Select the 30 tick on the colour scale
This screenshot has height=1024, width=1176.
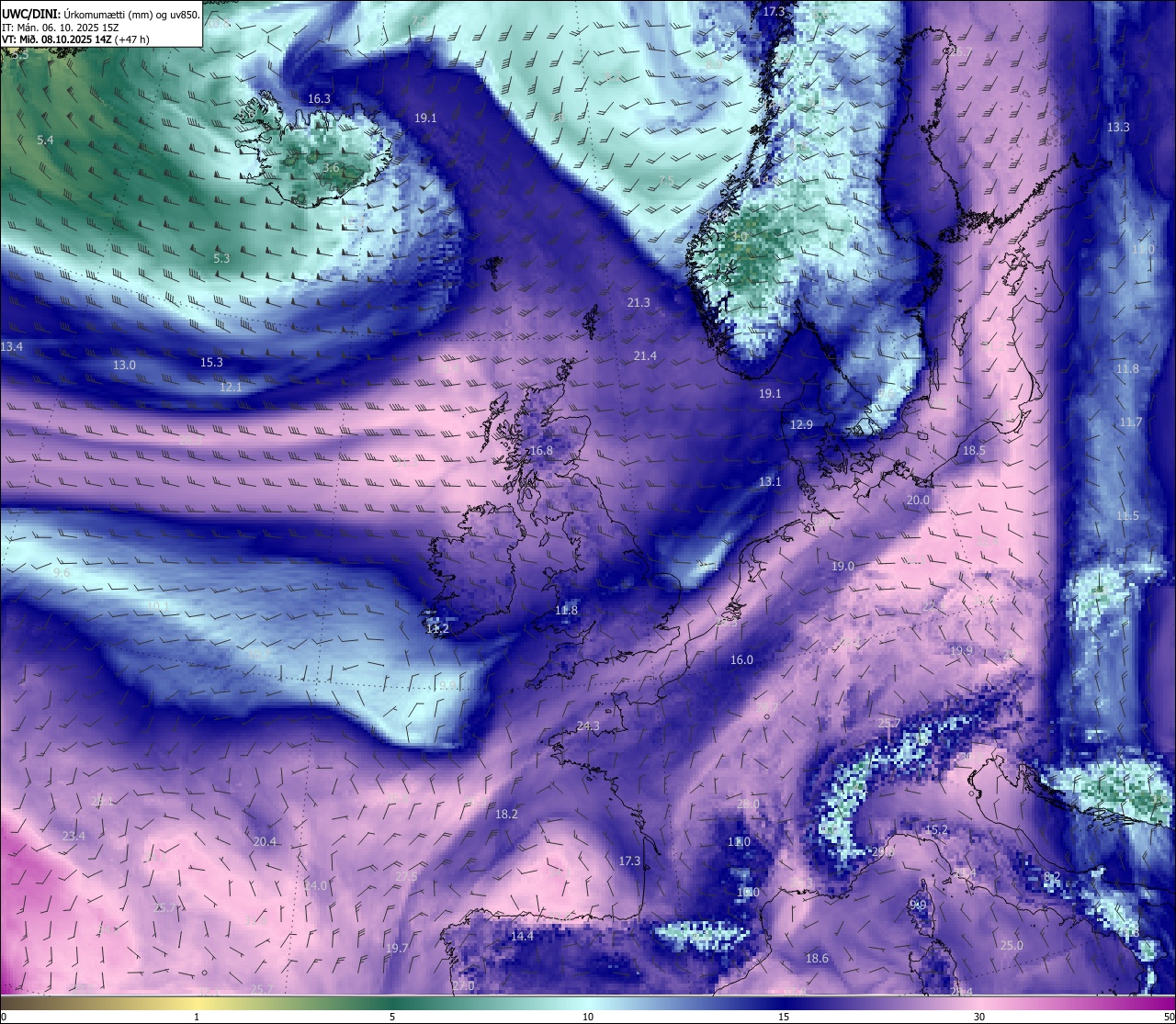(x=979, y=1017)
